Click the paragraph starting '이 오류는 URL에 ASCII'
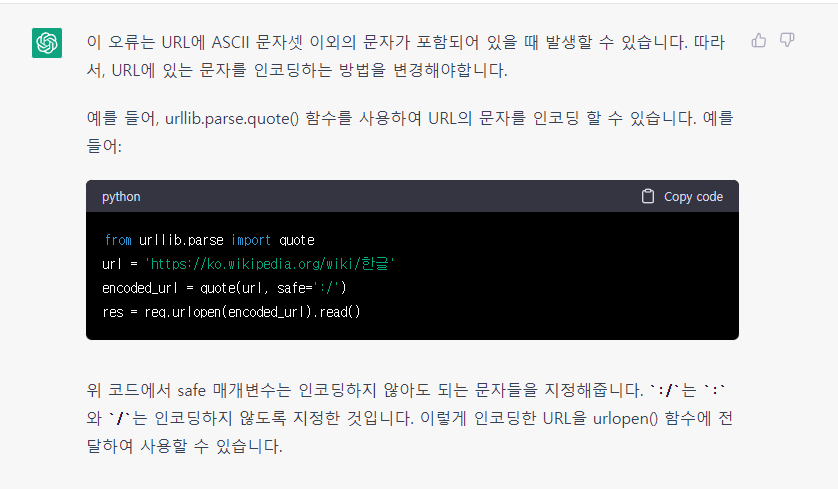Viewport: 838px width, 489px height. point(406,56)
